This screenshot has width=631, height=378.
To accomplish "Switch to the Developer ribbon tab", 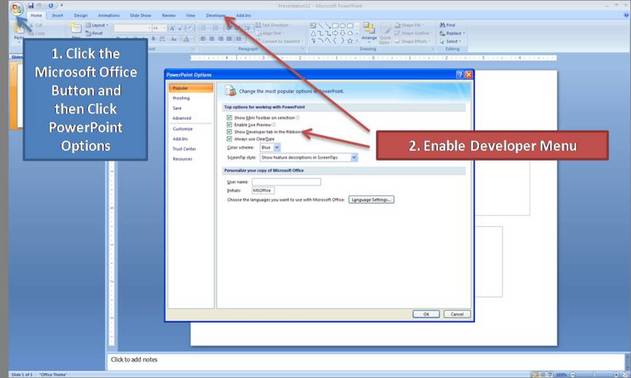I will [x=216, y=15].
